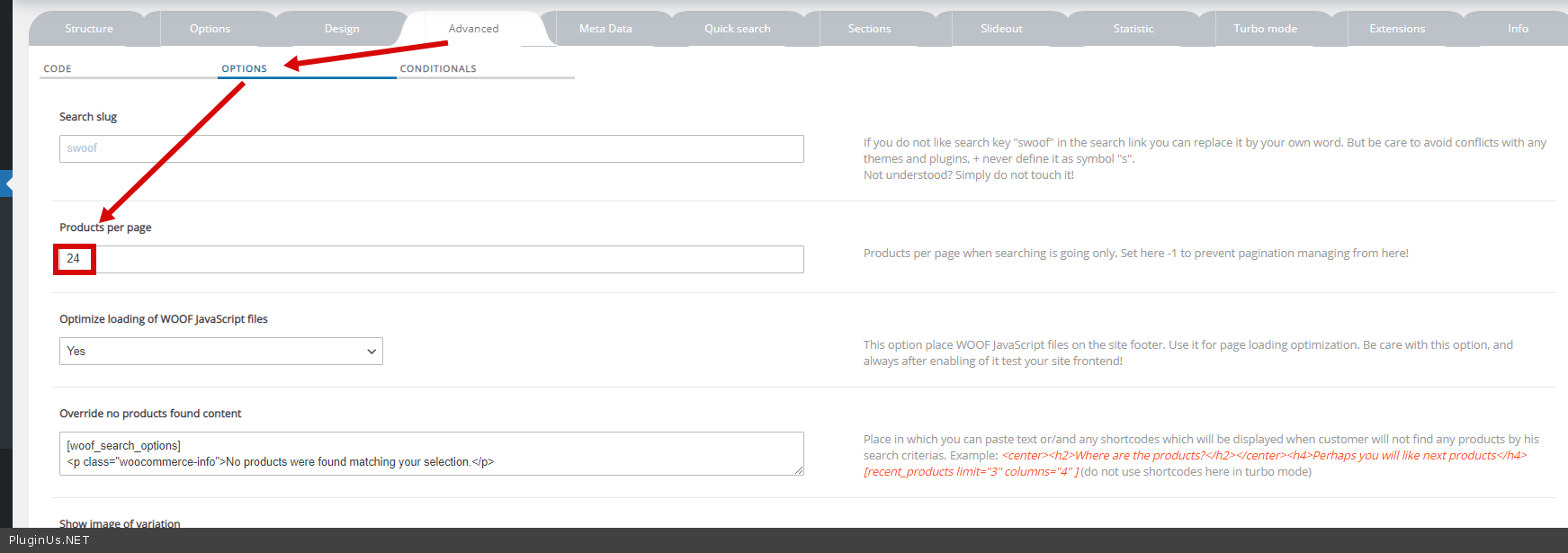The height and width of the screenshot is (553, 1568).
Task: Click the PluginUs.NET link in the footer
Action: pos(49,540)
